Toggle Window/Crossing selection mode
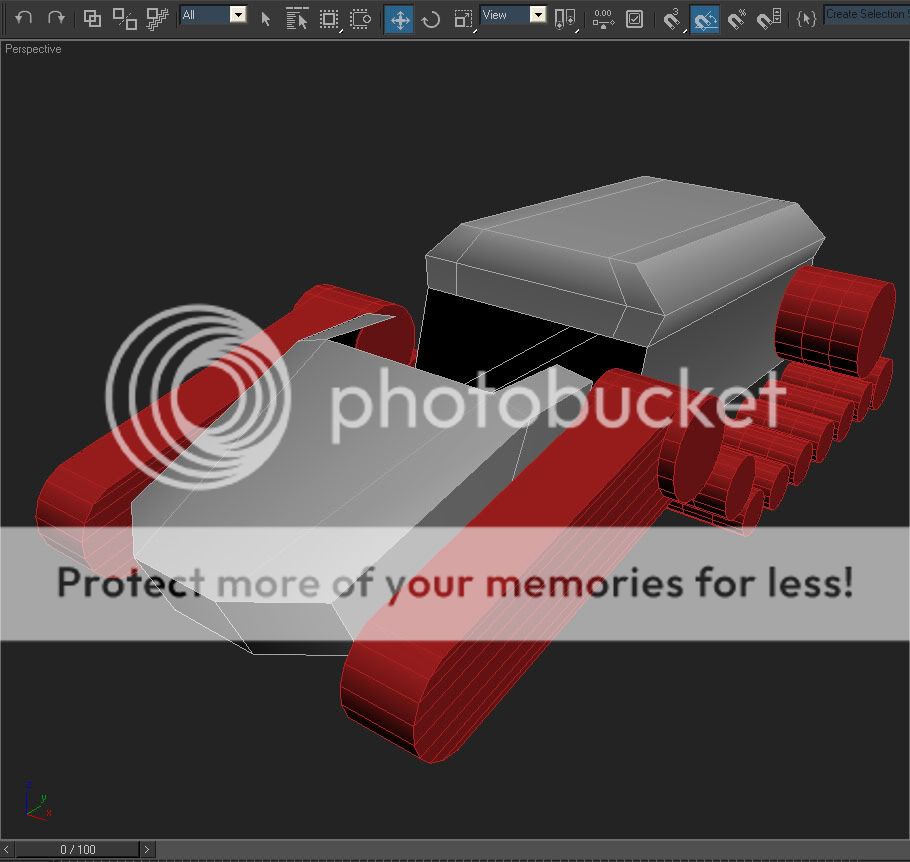The height and width of the screenshot is (862, 910). (x=360, y=19)
